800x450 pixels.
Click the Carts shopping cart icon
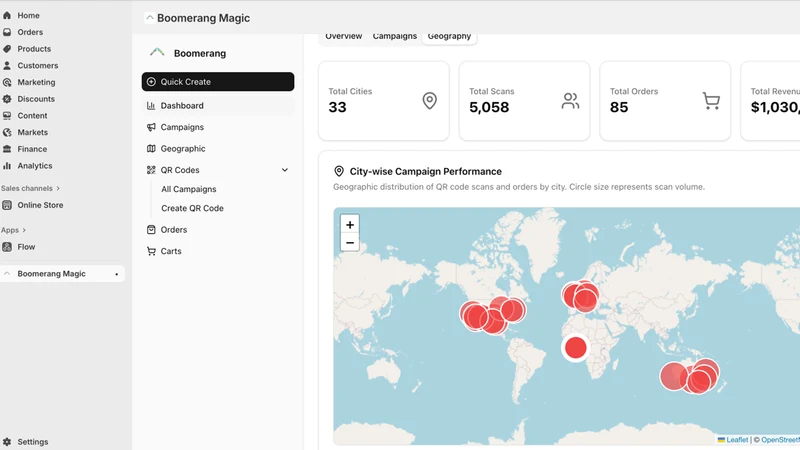(x=151, y=251)
